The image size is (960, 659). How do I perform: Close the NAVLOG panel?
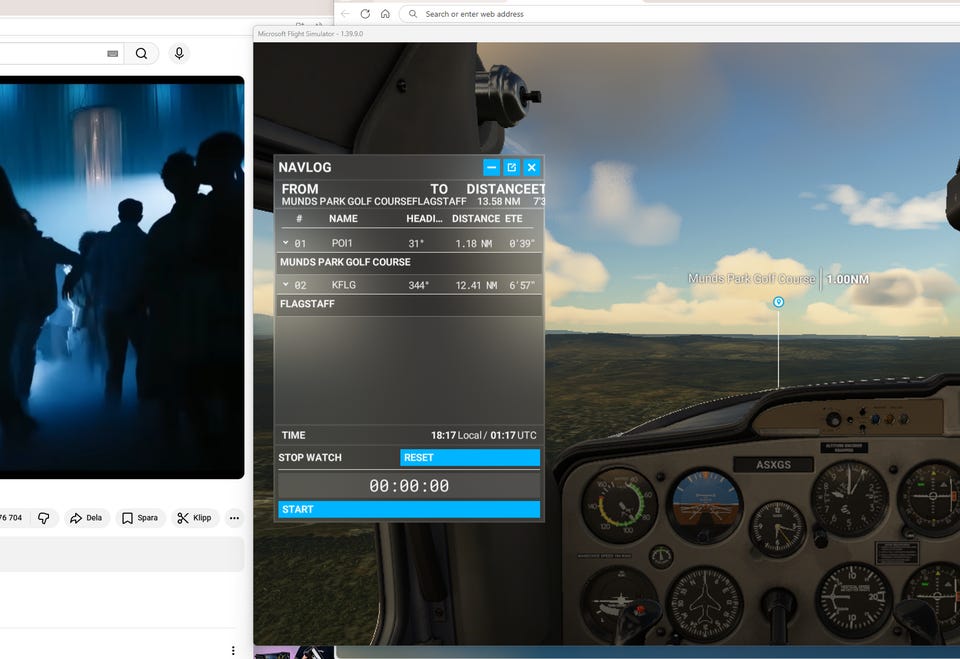[532, 167]
